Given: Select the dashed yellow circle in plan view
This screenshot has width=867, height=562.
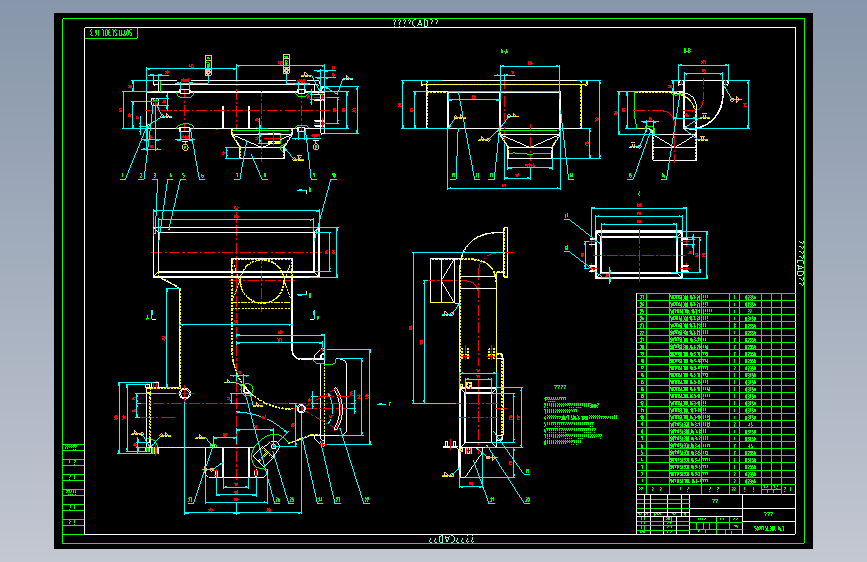Looking at the screenshot, I should 262,281.
